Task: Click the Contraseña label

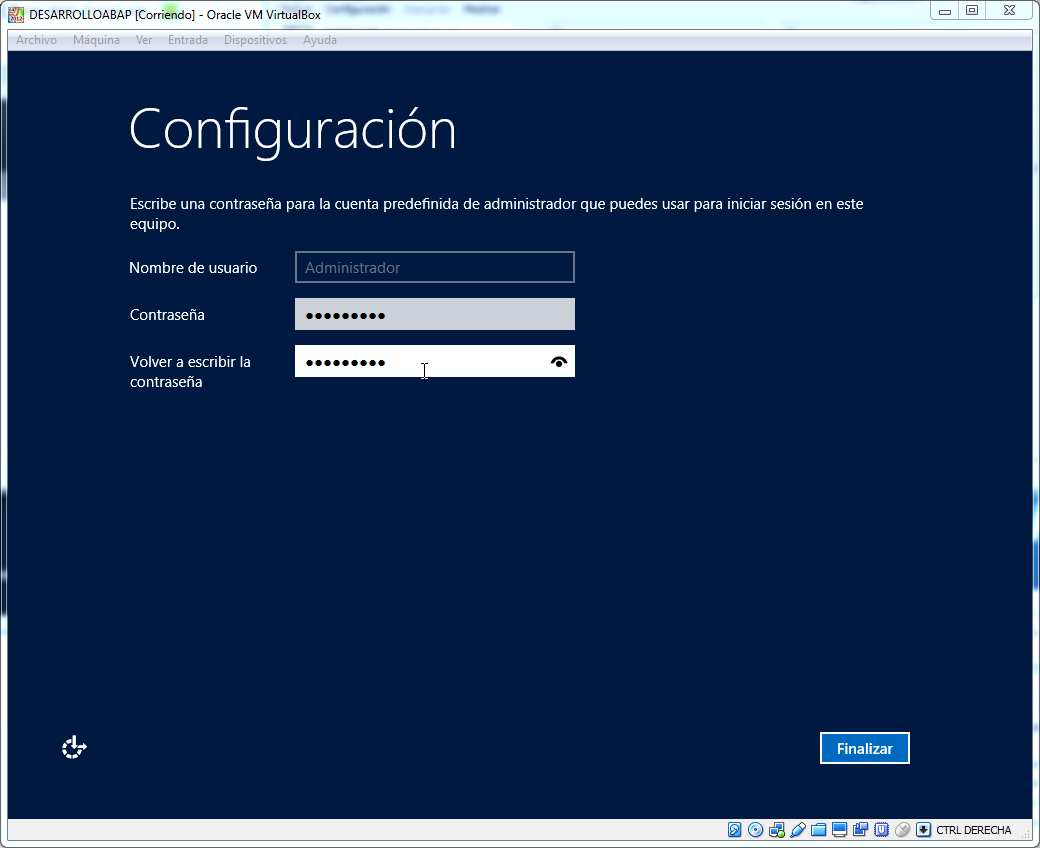Action: coord(167,315)
